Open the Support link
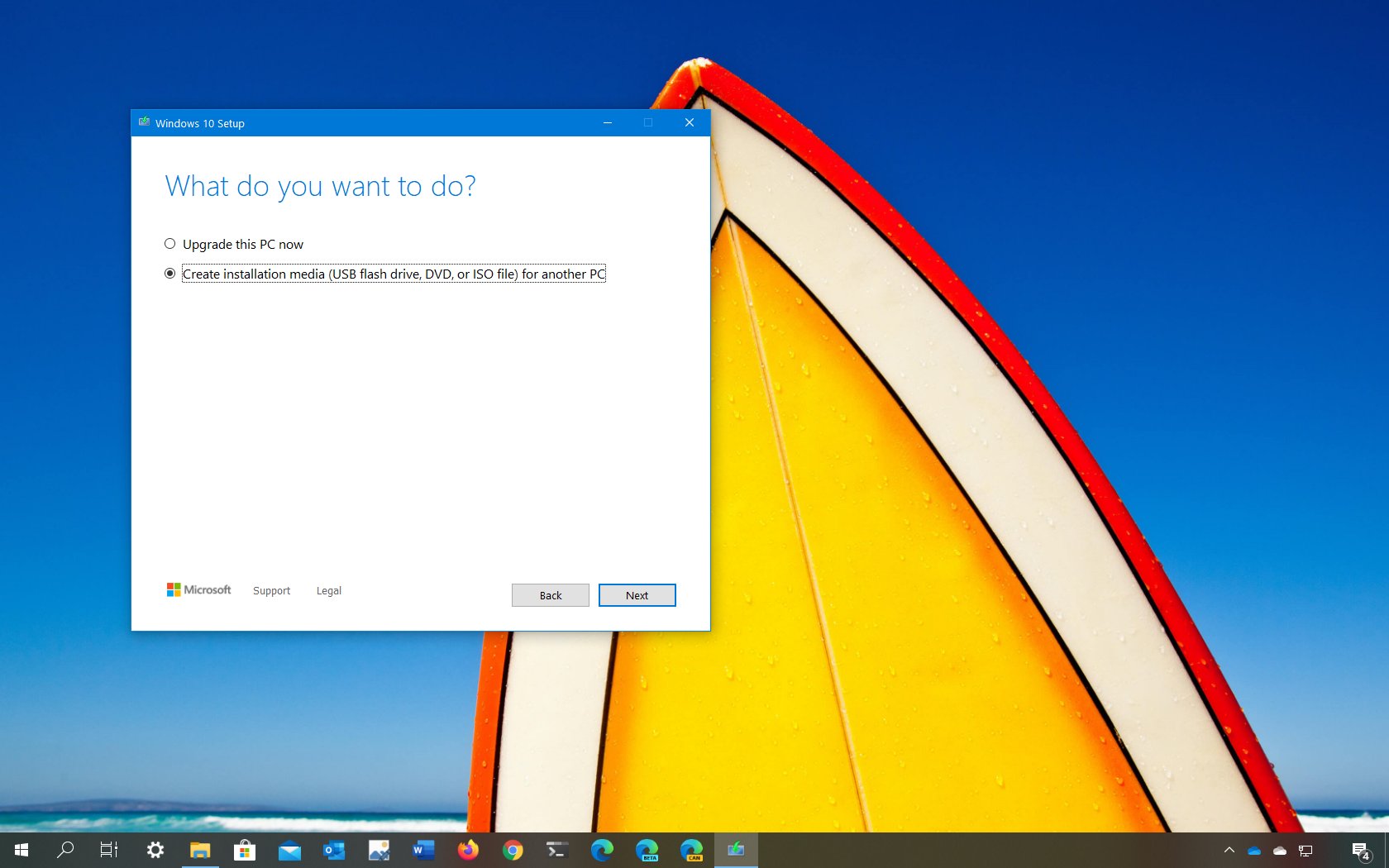Image resolution: width=1389 pixels, height=868 pixels. point(271,591)
